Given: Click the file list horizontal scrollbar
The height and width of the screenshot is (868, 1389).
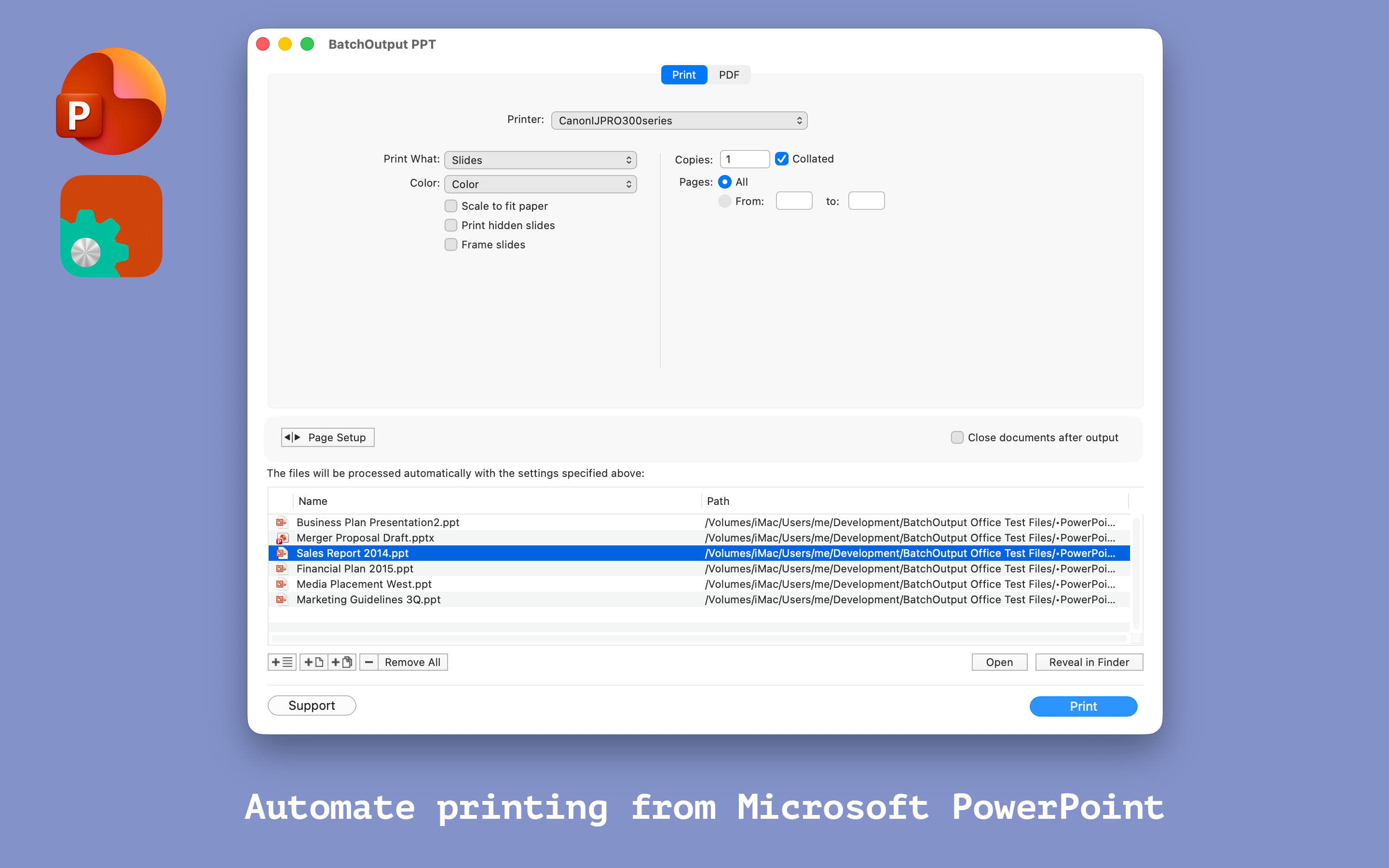Looking at the screenshot, I should (x=699, y=638).
